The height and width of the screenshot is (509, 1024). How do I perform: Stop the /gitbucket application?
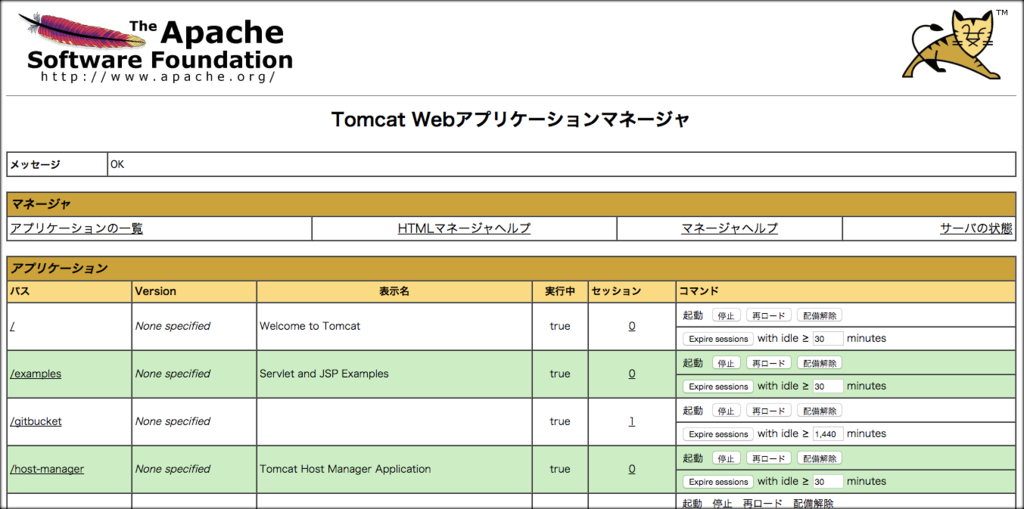click(x=726, y=410)
